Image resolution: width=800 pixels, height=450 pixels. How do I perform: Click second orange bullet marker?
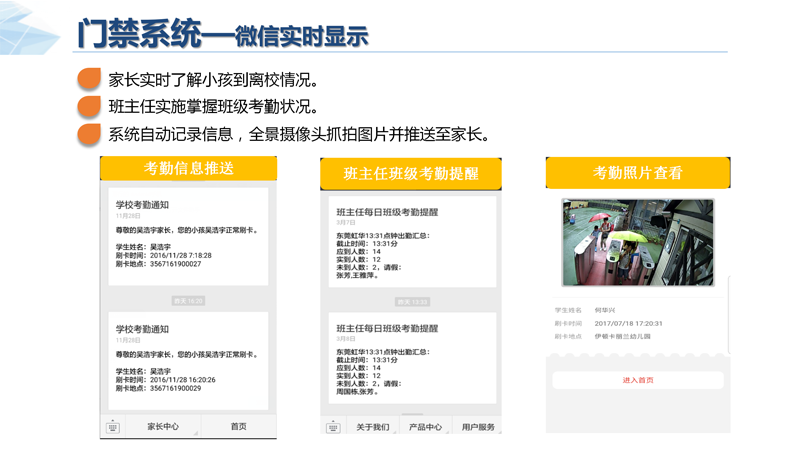[89, 107]
